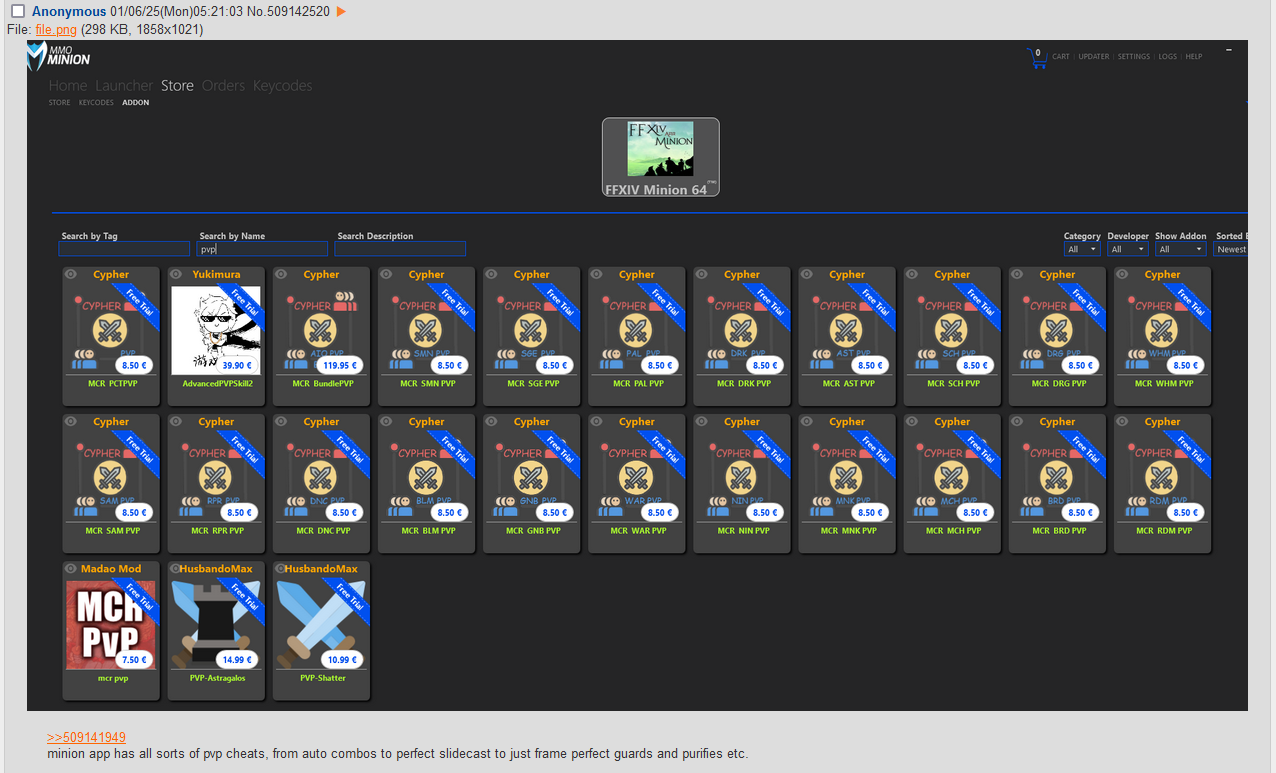This screenshot has height=773, width=1276.
Task: Open the Home tab
Action: point(68,86)
